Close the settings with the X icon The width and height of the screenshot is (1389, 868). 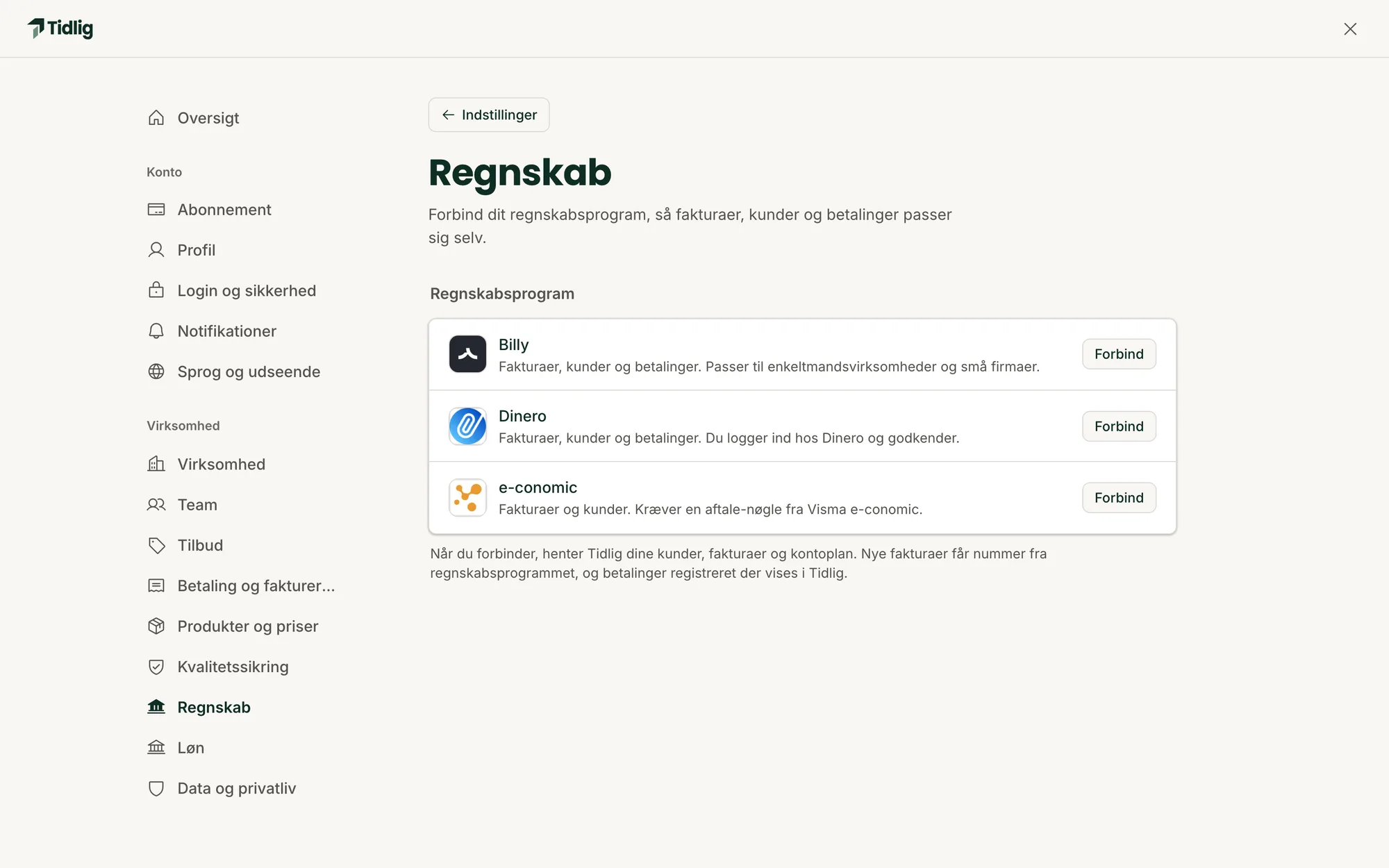pos(1350,28)
